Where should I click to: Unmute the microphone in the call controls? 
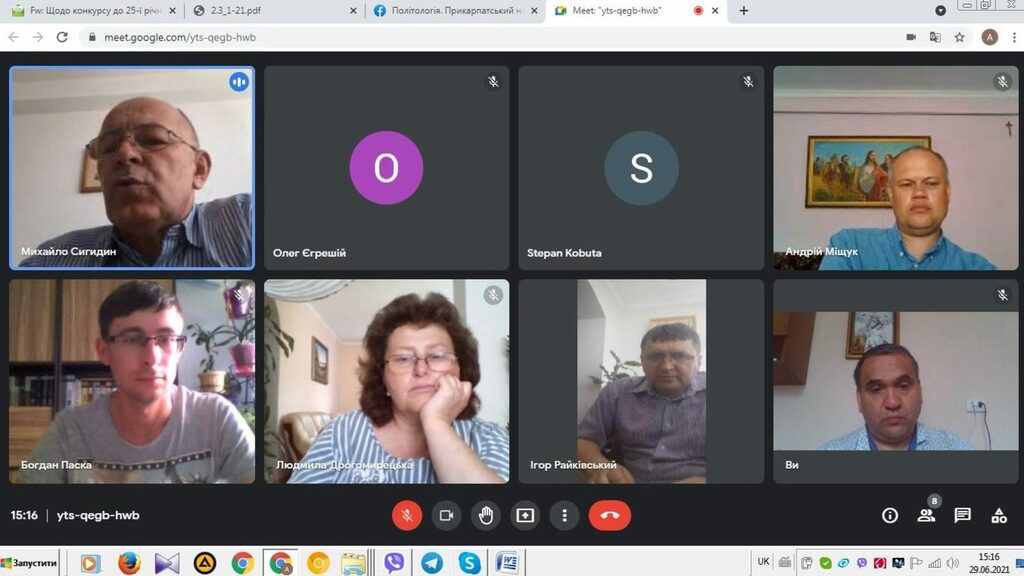pyautogui.click(x=406, y=515)
